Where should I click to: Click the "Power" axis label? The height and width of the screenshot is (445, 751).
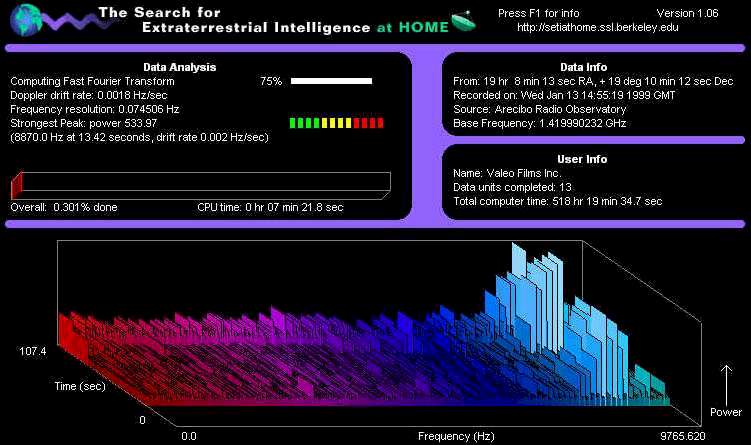726,412
